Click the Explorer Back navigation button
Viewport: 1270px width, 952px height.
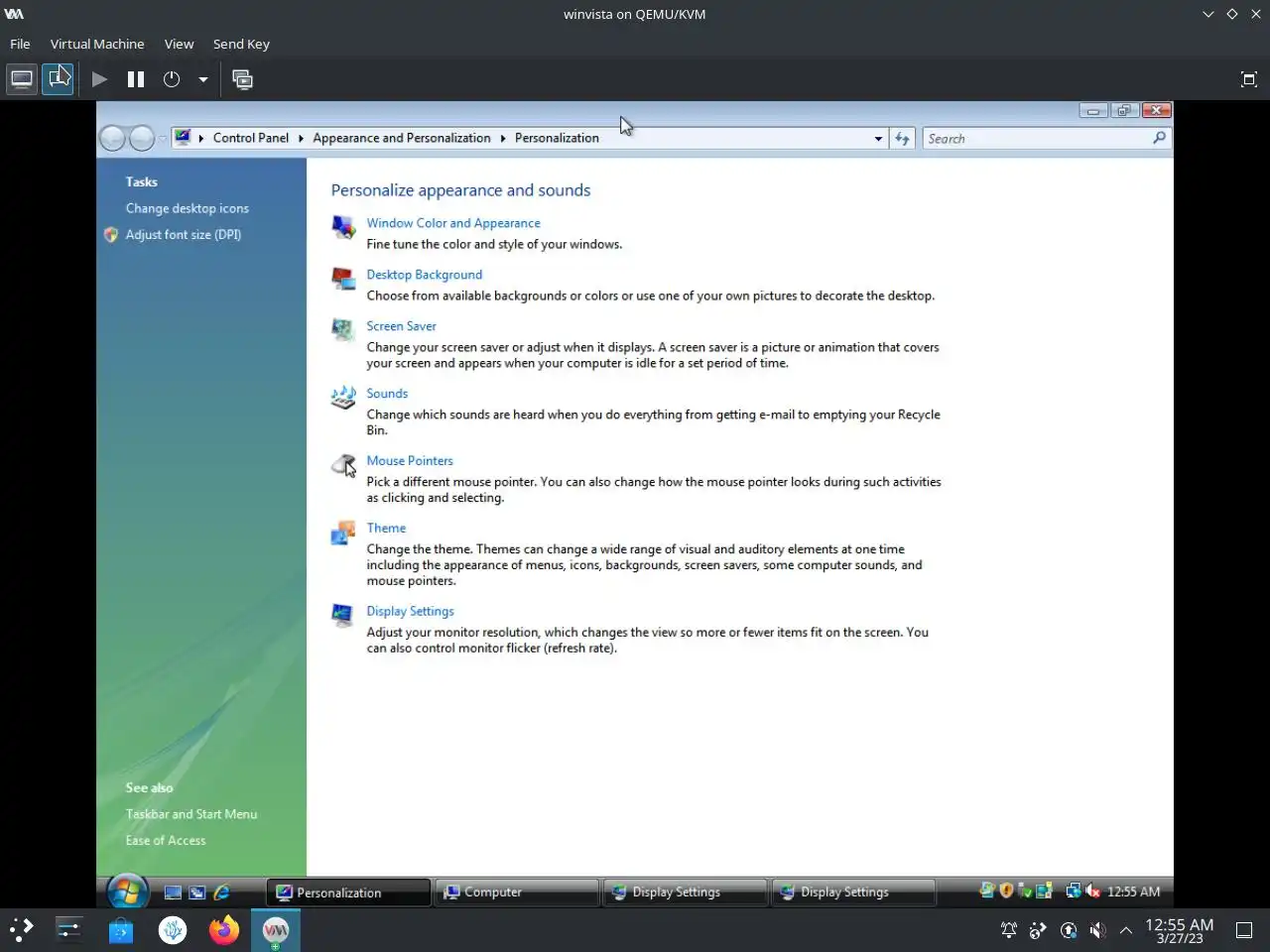click(113, 139)
